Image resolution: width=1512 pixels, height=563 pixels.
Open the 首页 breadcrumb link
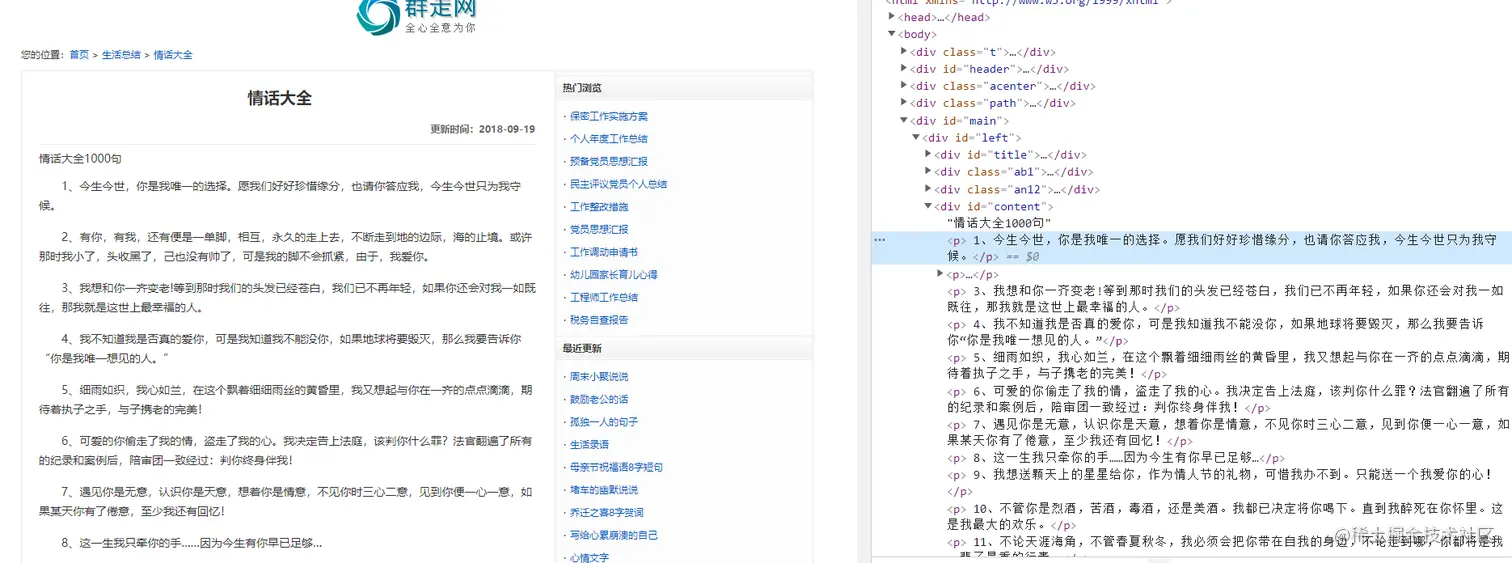tap(79, 55)
